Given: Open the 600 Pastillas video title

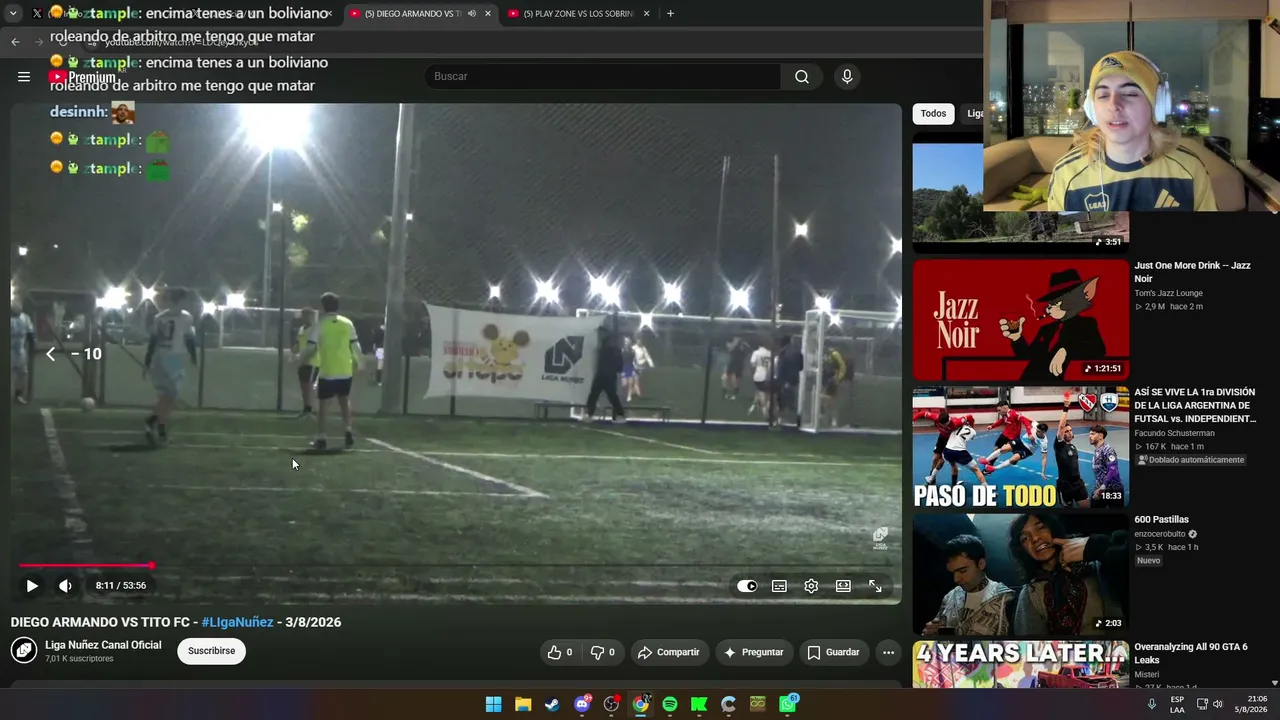Looking at the screenshot, I should [1161, 520].
